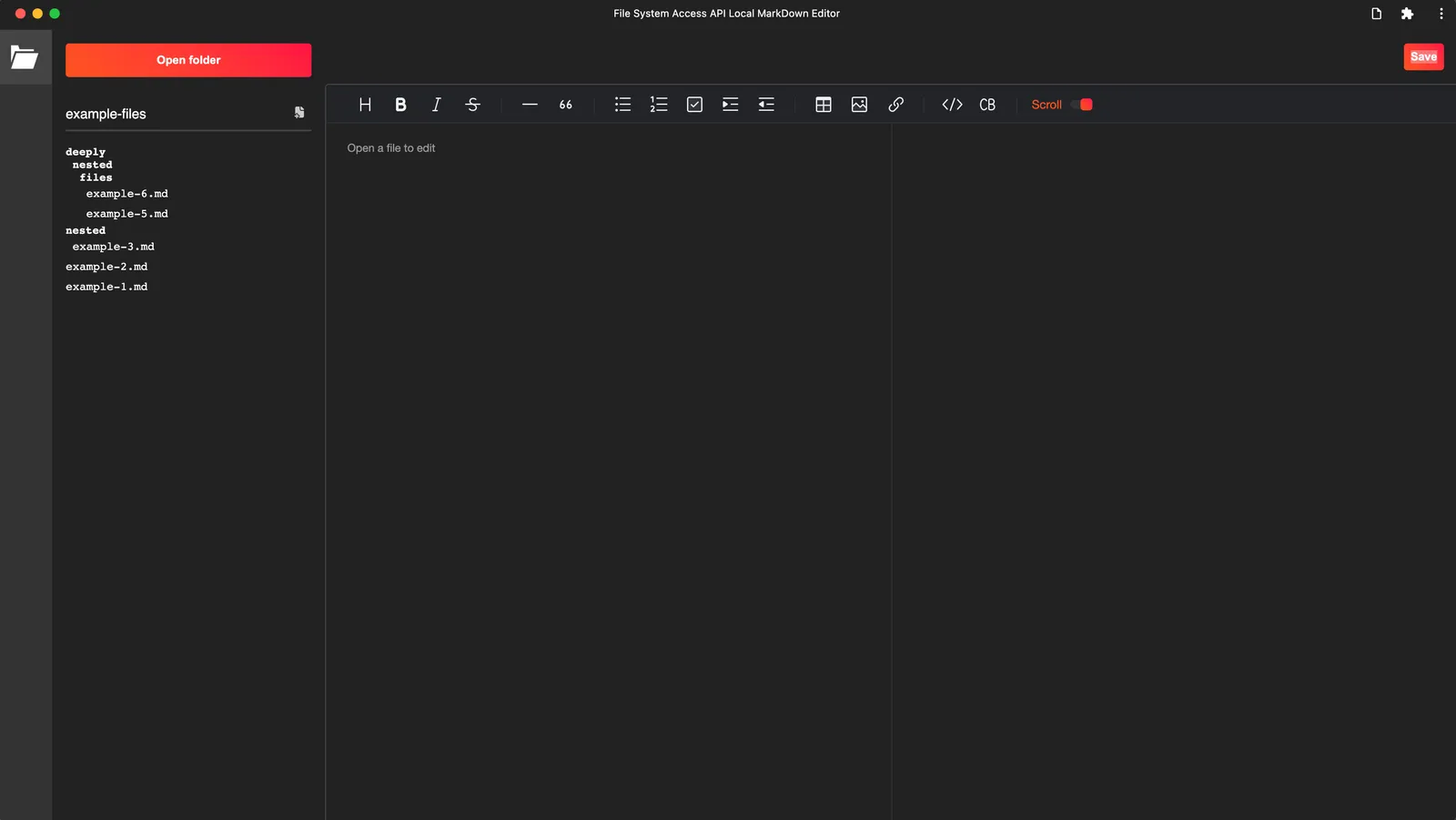Expand the files folder under nested
This screenshot has height=820, width=1456.
95,177
